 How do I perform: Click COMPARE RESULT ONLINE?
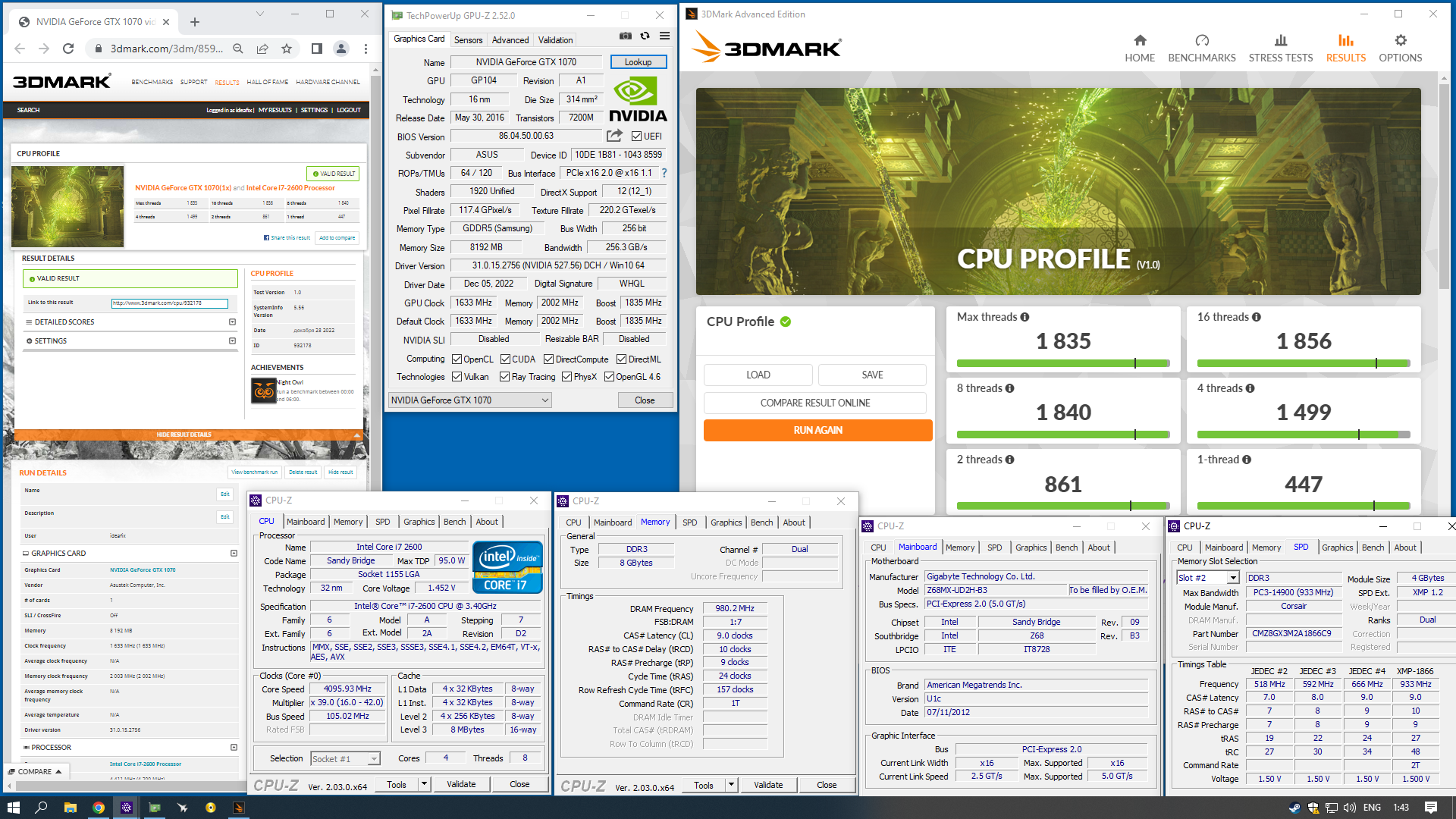(x=815, y=403)
